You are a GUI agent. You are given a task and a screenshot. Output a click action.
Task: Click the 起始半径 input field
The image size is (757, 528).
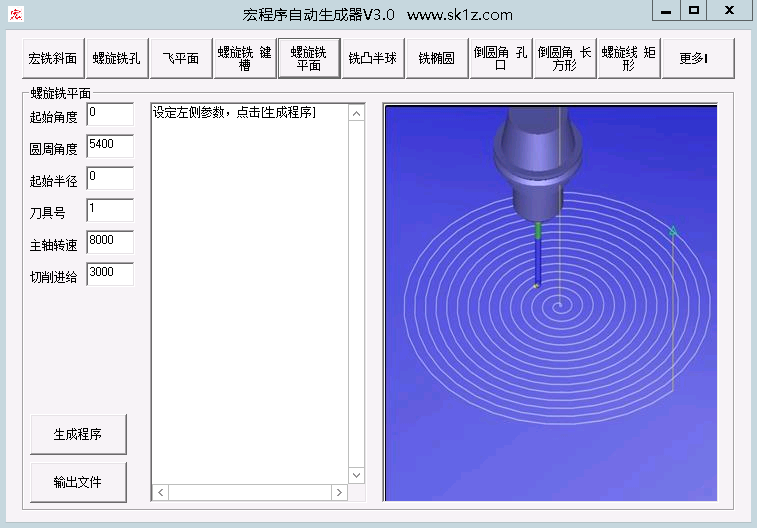point(110,178)
